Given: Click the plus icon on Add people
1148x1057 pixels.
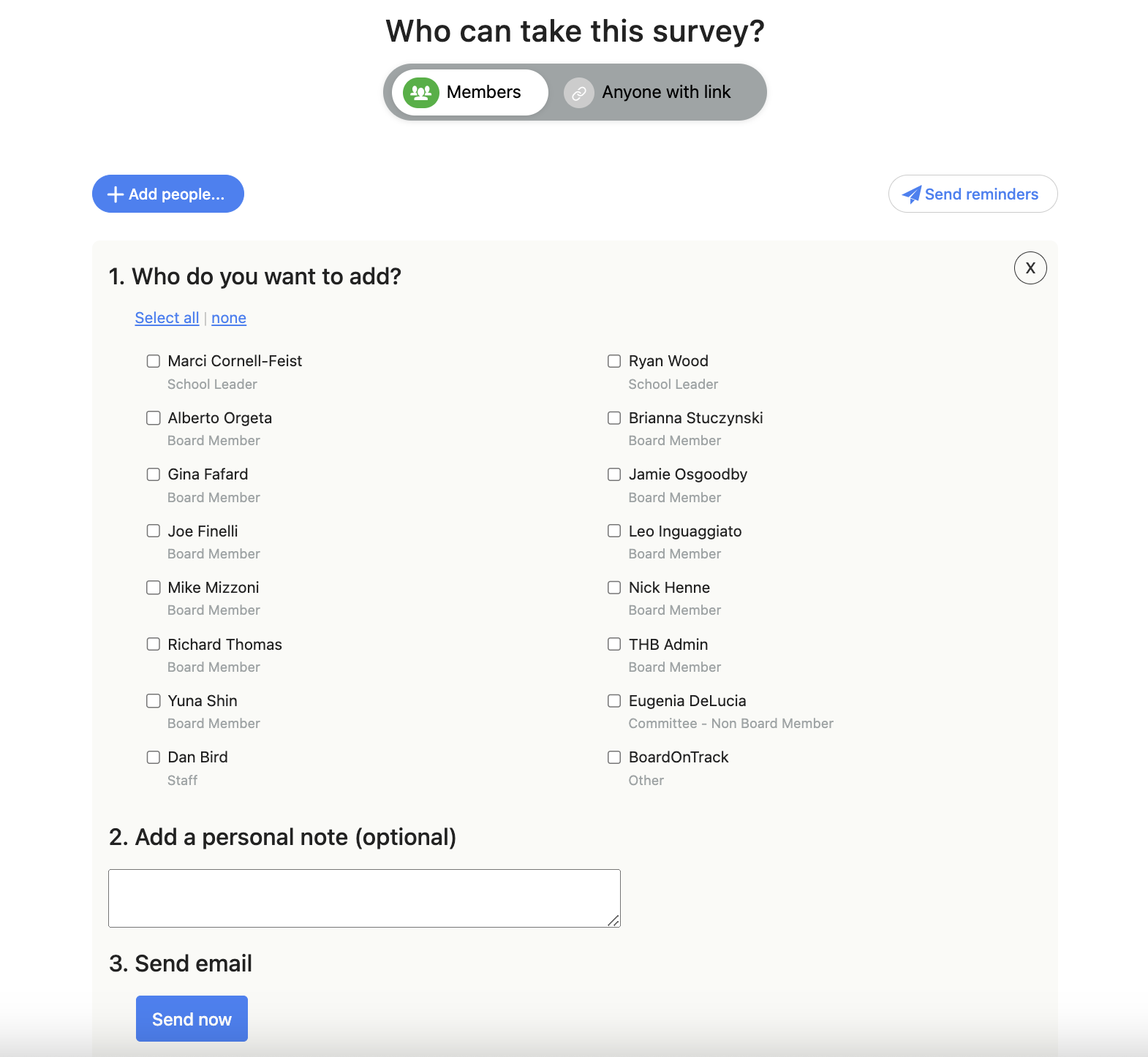Looking at the screenshot, I should click(116, 194).
